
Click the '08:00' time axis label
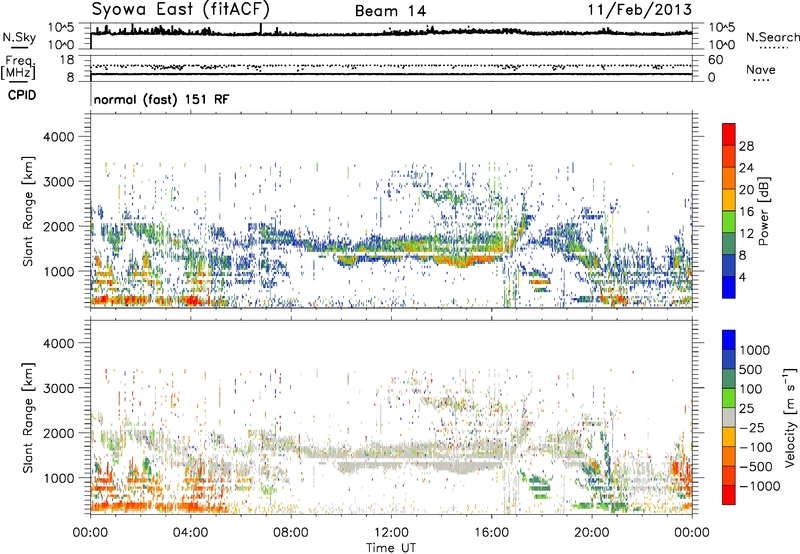click(x=291, y=533)
